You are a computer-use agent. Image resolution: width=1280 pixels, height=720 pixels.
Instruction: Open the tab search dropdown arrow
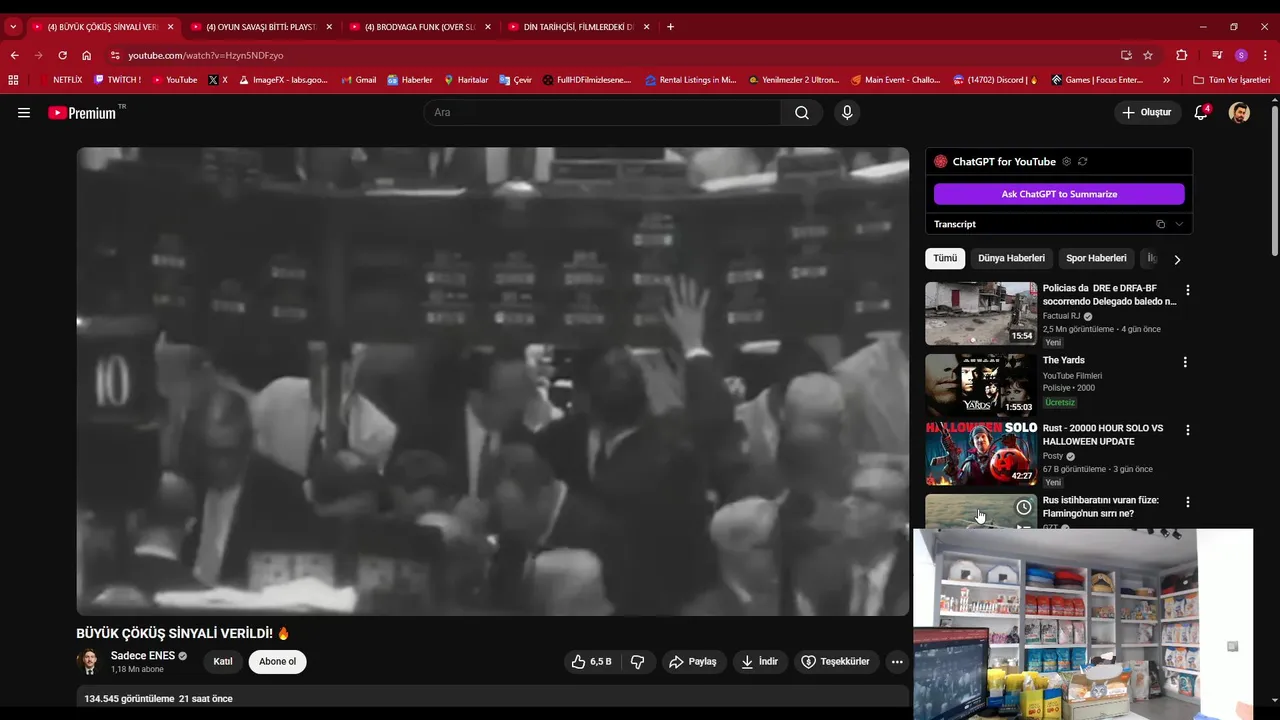[x=13, y=27]
